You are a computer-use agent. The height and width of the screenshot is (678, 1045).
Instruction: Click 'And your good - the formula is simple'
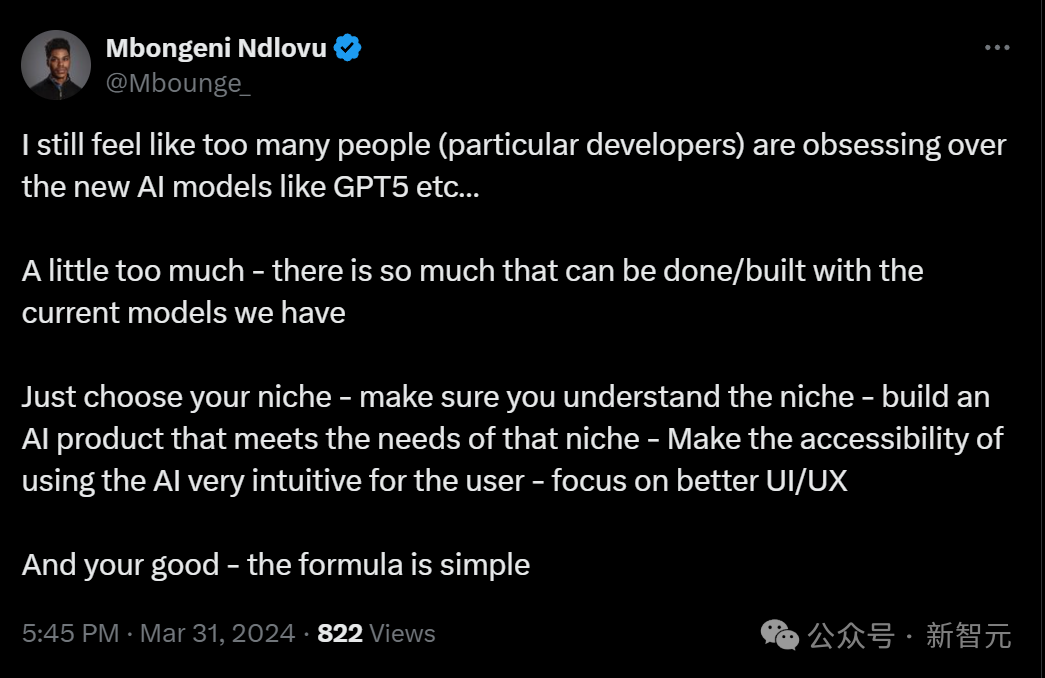tap(276, 564)
